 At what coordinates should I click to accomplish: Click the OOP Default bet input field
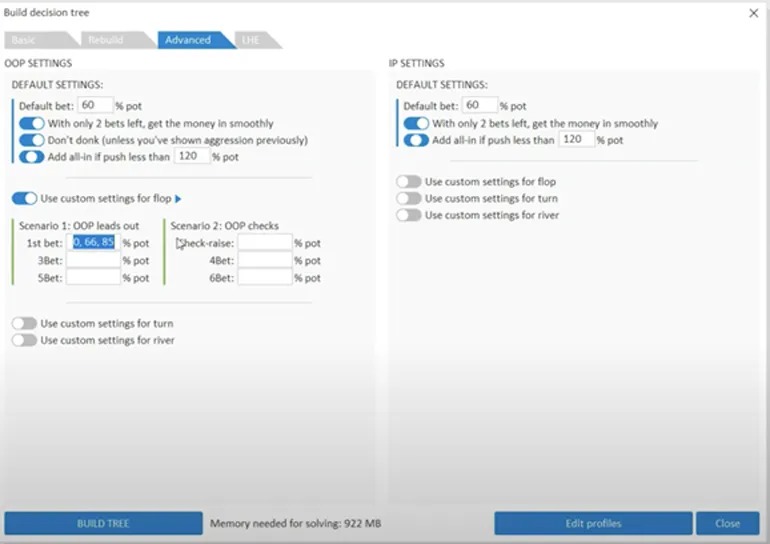(94, 105)
